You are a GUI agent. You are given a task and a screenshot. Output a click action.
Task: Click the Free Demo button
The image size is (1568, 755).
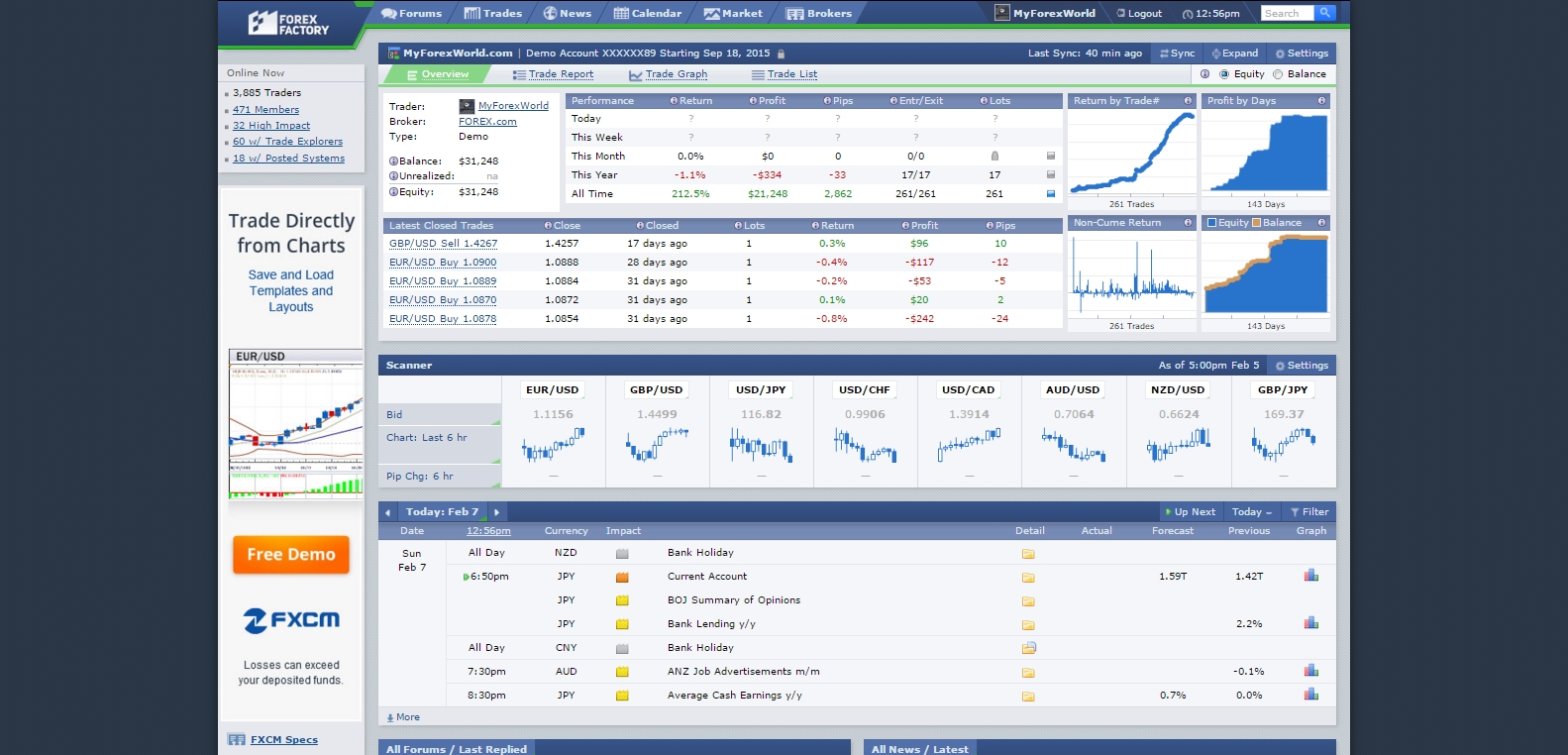coord(291,555)
